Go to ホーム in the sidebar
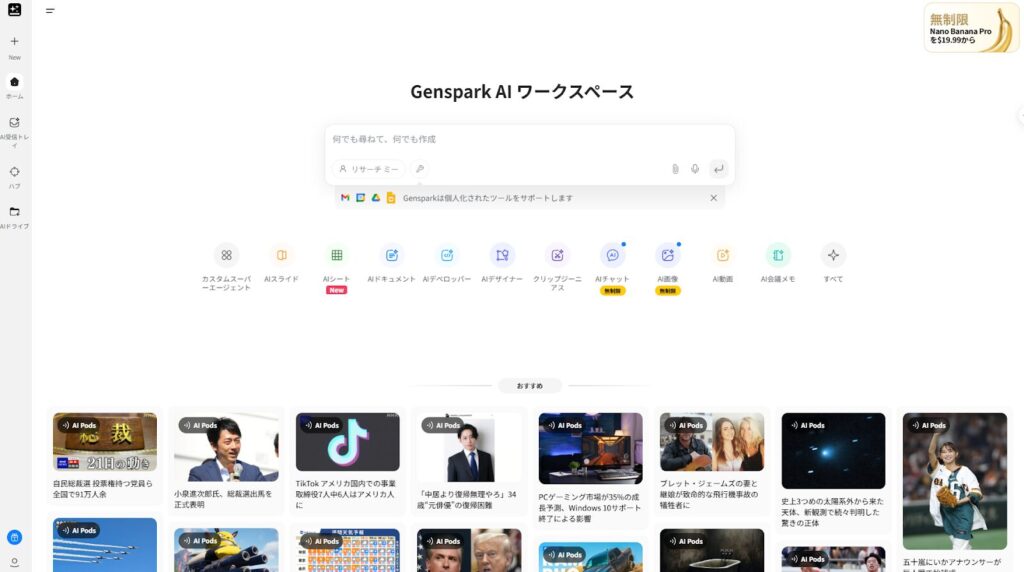 pyautogui.click(x=14, y=82)
